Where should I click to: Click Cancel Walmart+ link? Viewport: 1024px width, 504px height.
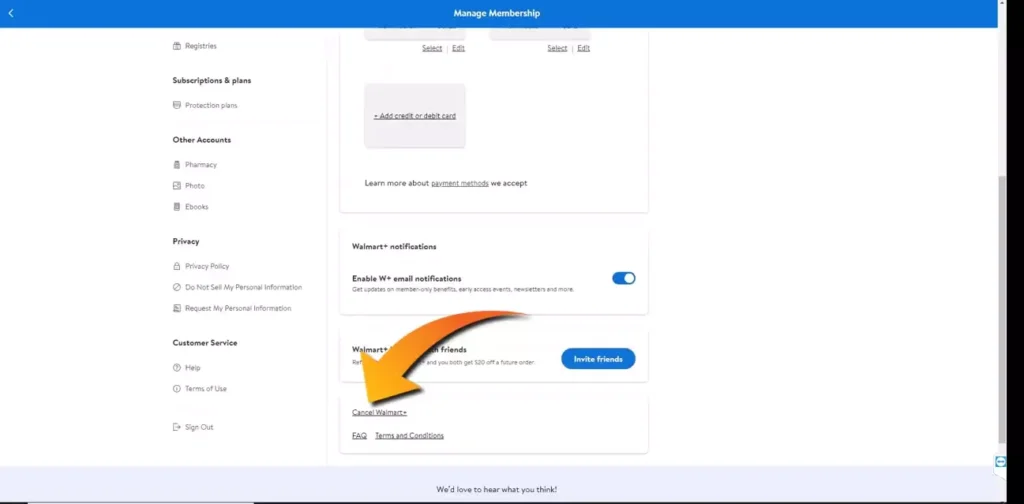[x=379, y=413]
